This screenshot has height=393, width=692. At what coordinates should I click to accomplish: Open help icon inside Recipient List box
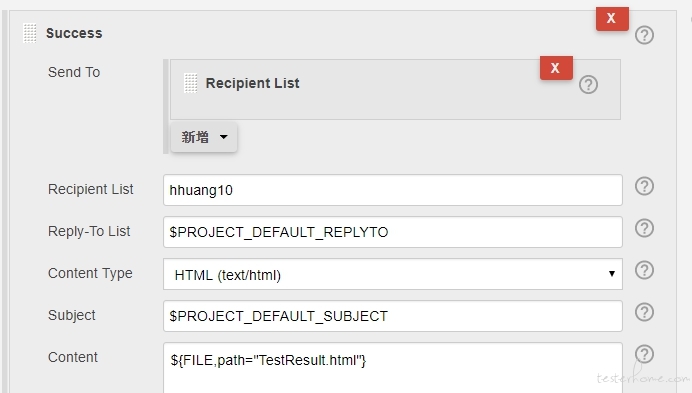pos(588,84)
